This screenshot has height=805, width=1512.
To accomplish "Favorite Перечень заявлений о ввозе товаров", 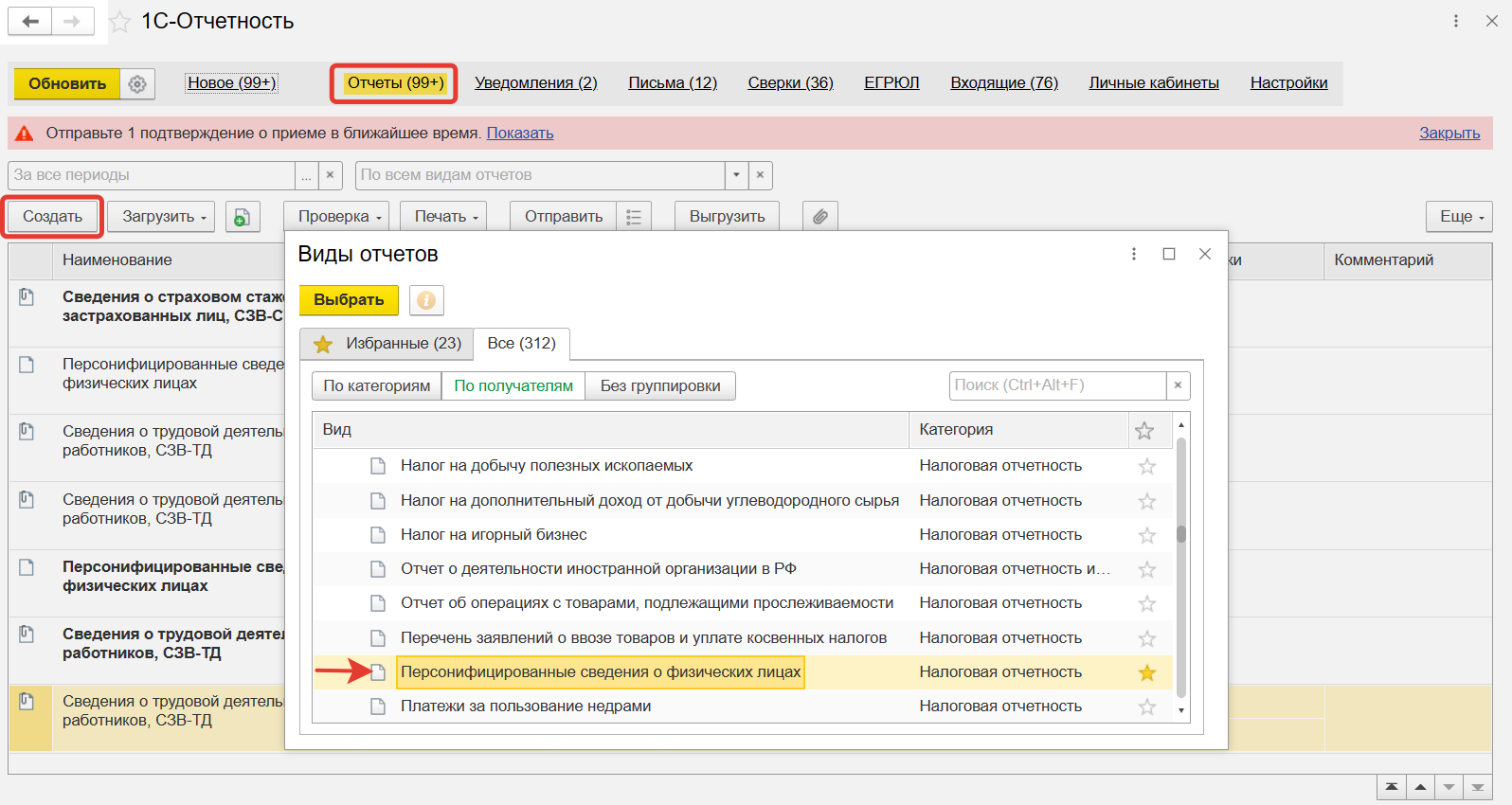I will [x=1147, y=638].
